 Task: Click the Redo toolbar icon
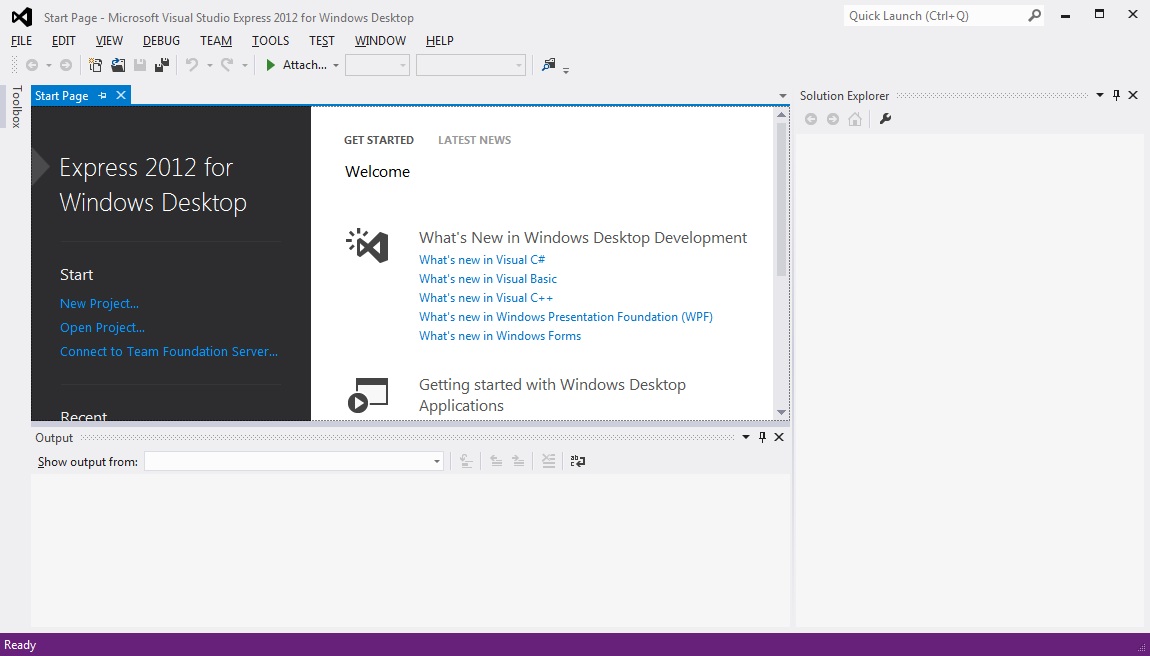[x=227, y=65]
